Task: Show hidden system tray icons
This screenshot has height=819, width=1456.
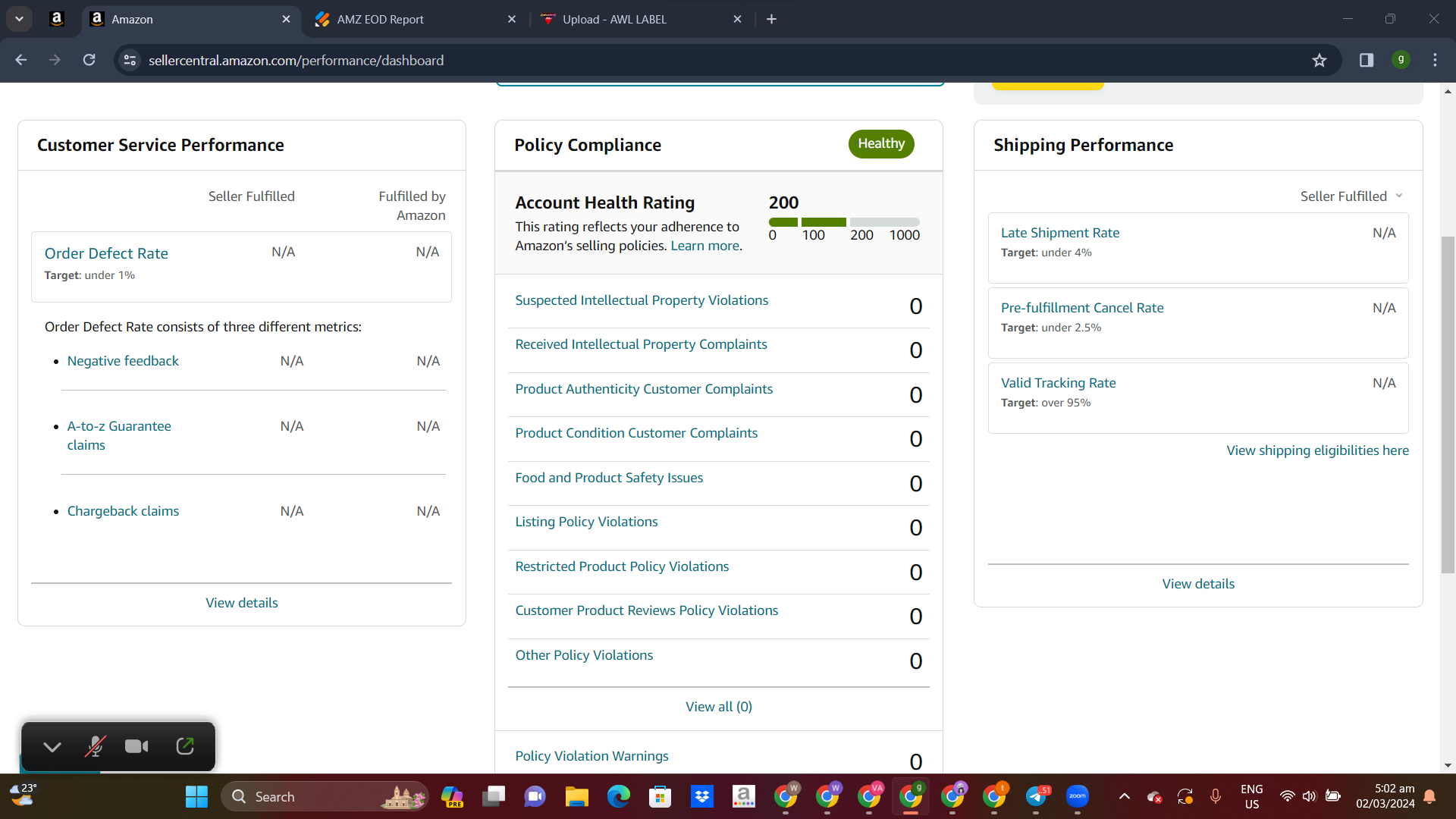Action: pyautogui.click(x=1125, y=796)
